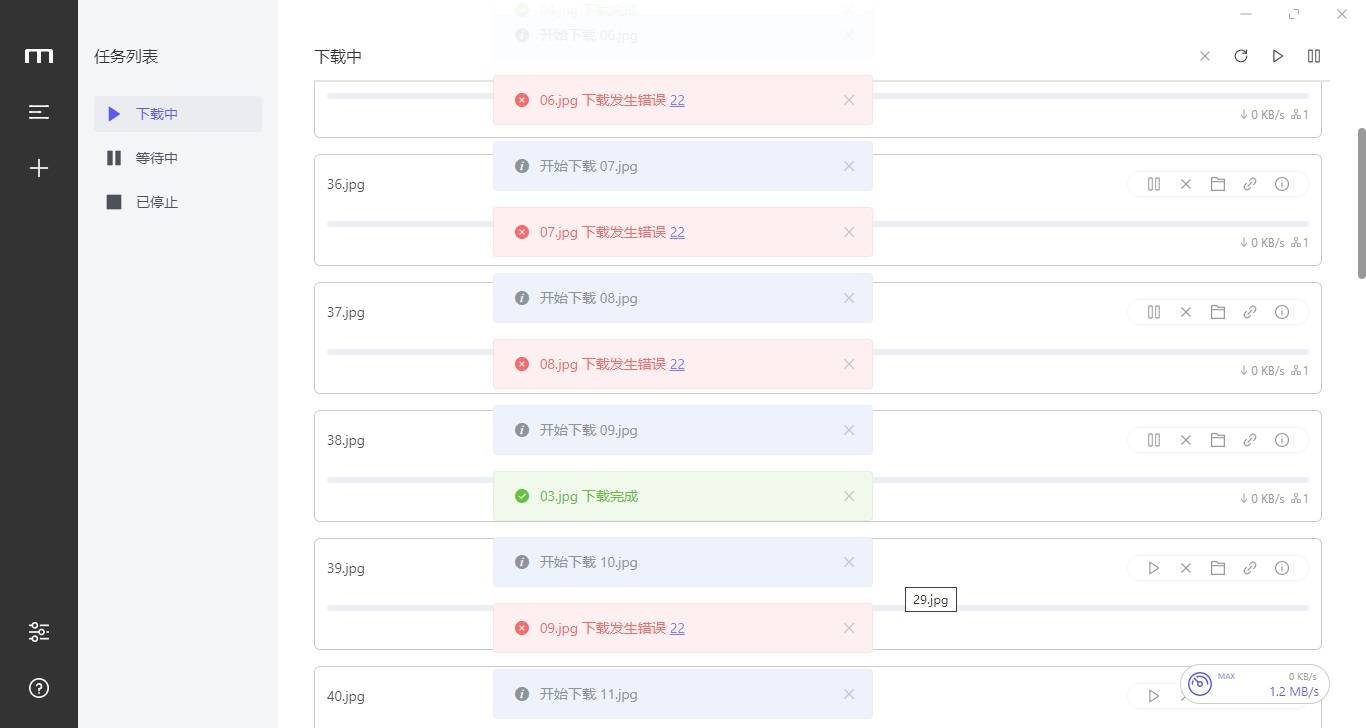
Task: Copy link for 37.jpg task
Action: 1250,312
